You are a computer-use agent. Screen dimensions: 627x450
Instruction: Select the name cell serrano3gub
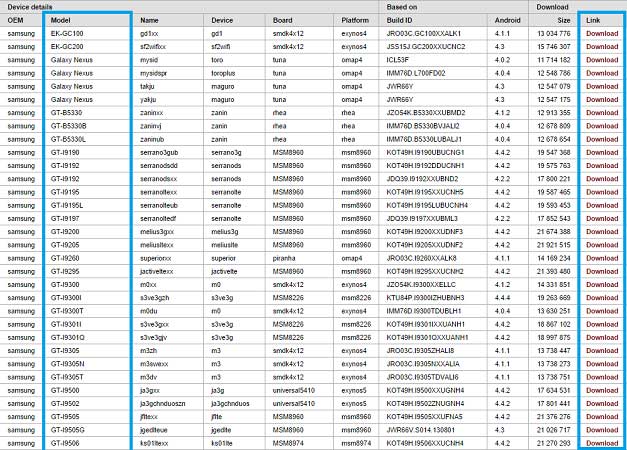click(159, 152)
